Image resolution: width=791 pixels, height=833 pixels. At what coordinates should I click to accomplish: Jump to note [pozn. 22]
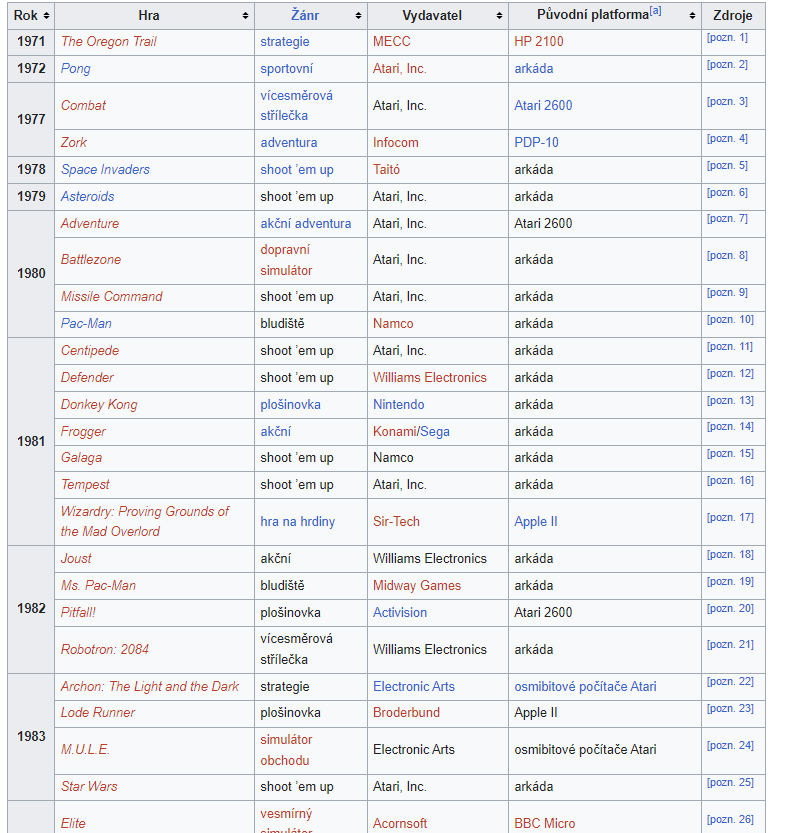(x=730, y=682)
